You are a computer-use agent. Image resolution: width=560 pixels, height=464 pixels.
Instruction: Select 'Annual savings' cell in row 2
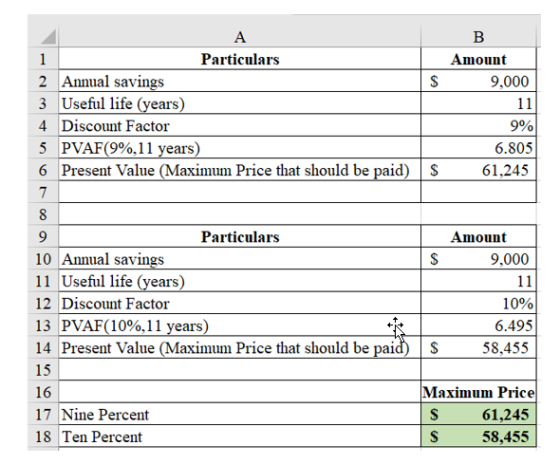pyautogui.click(x=240, y=81)
